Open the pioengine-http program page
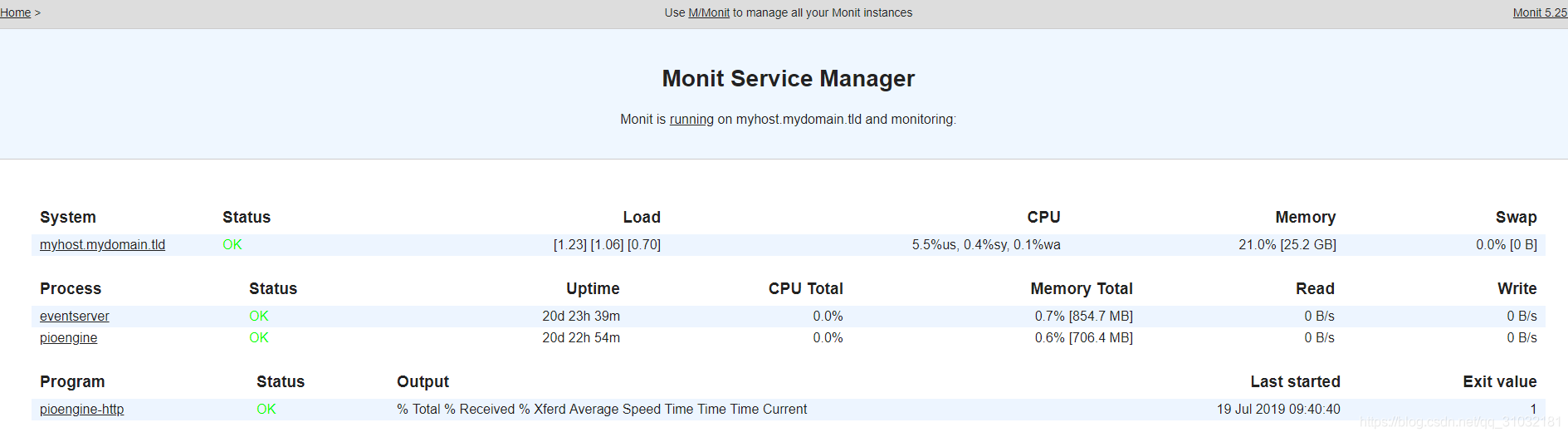 (x=81, y=410)
